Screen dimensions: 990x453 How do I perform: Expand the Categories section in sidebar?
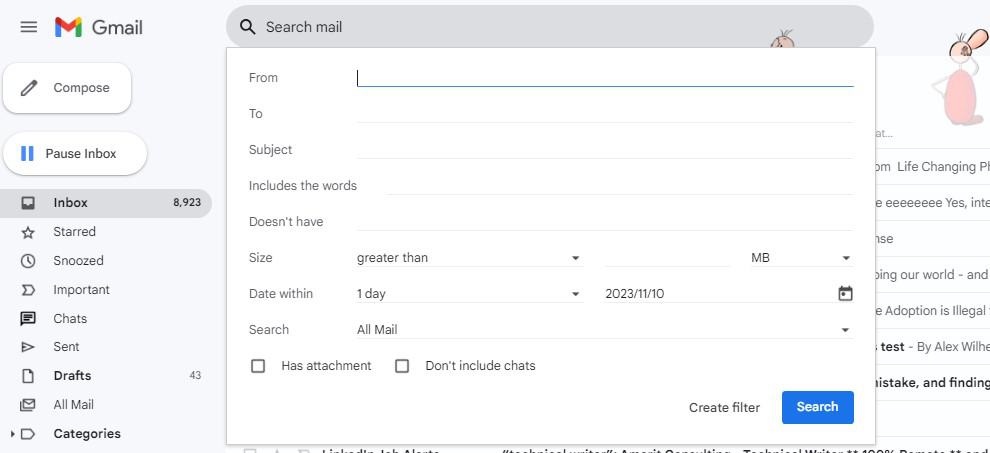[12, 434]
